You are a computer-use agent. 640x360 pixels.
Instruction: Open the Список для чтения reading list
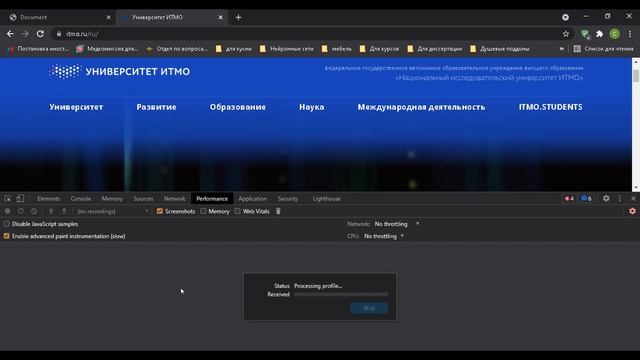coord(603,49)
